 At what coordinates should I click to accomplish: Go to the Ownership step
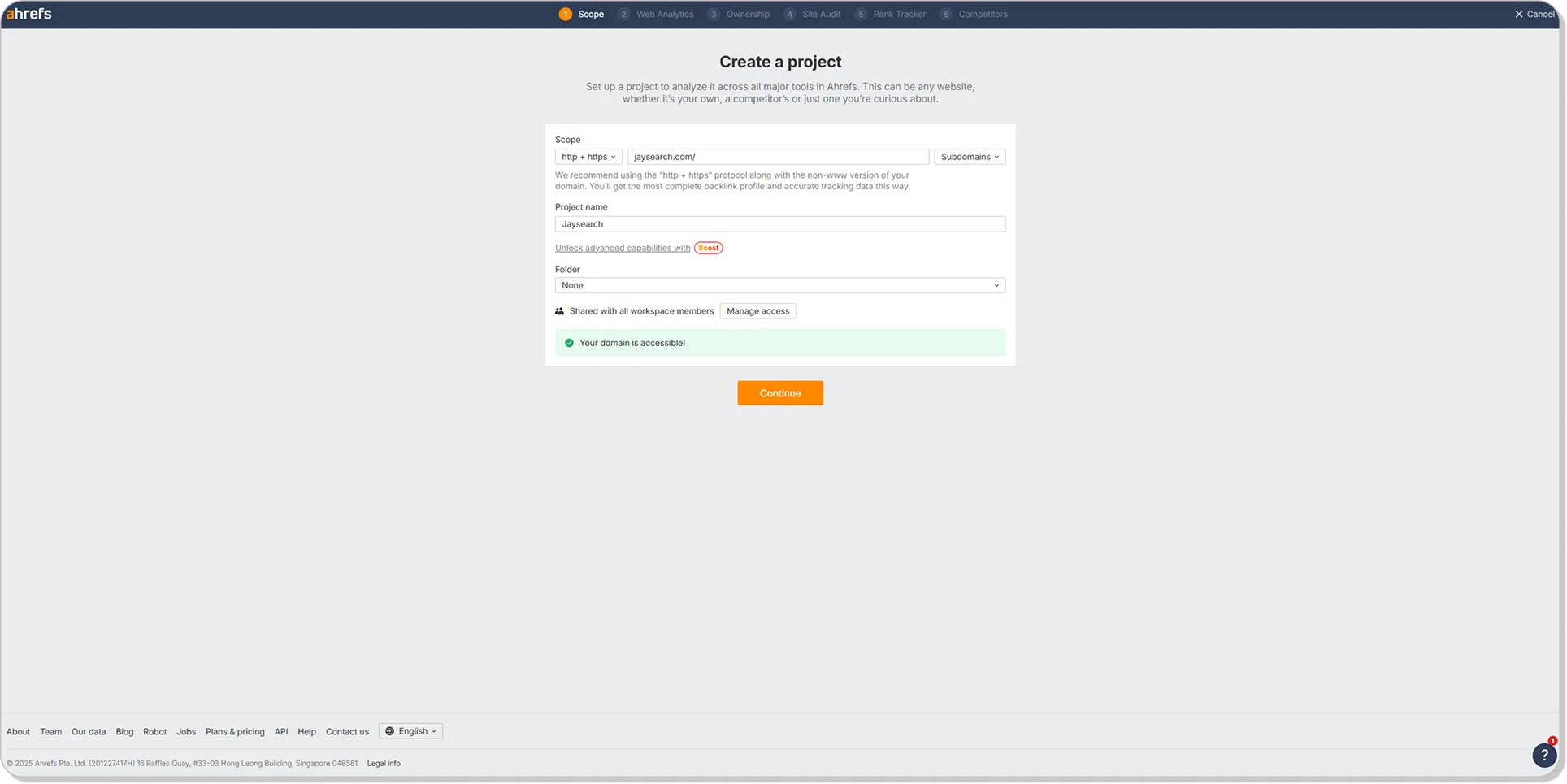[739, 14]
